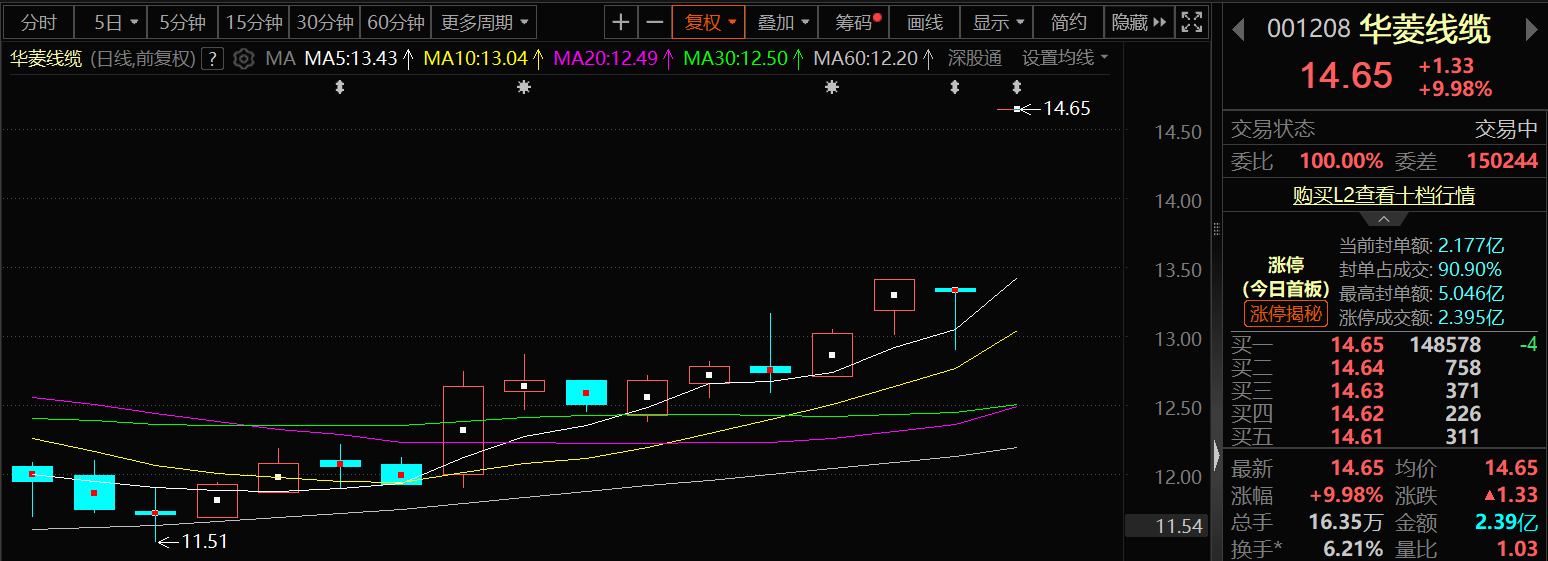Collapse the order book panel chevron
The width and height of the screenshot is (1548, 561).
(x=1384, y=219)
